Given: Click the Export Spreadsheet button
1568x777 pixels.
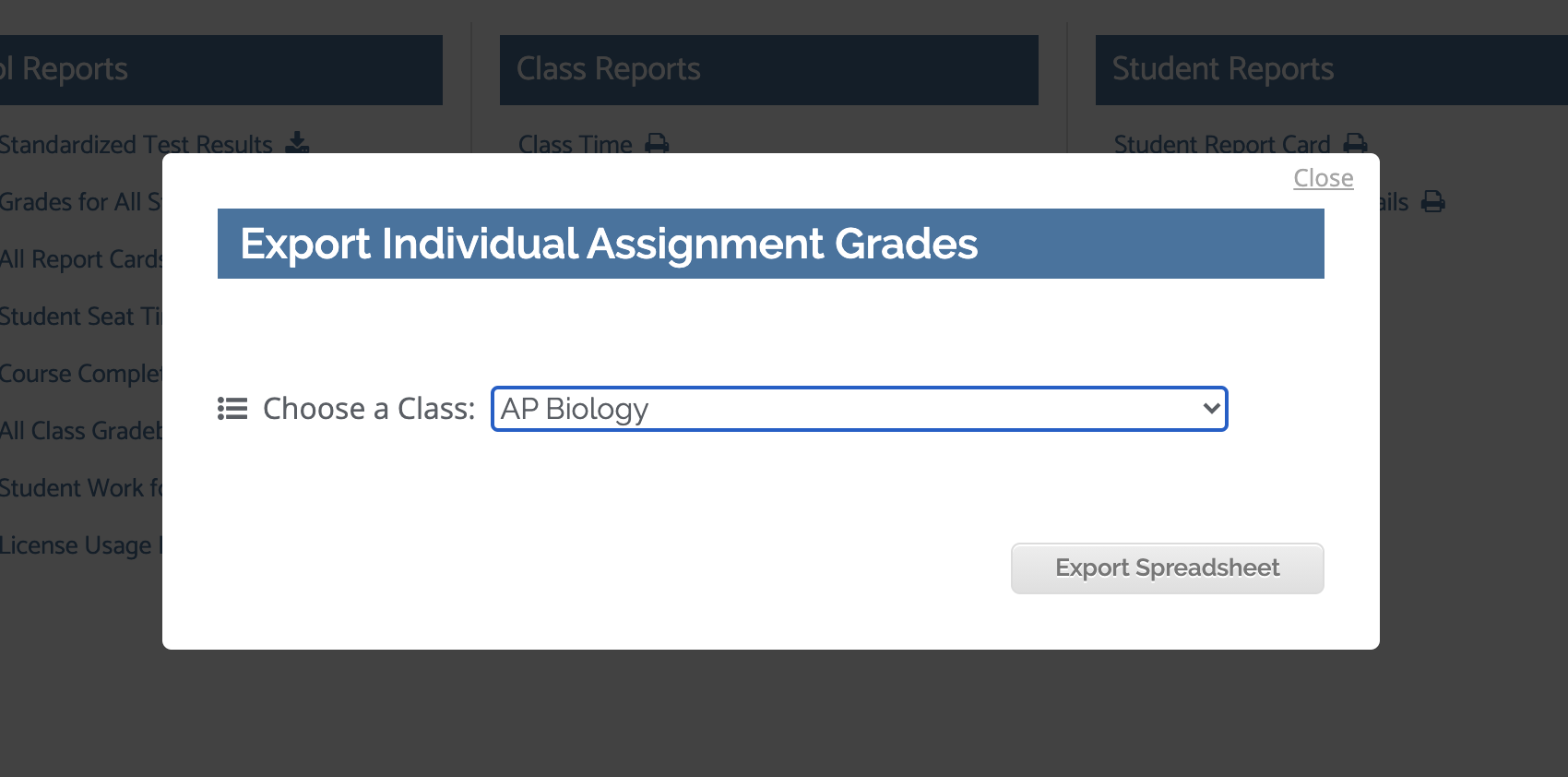Looking at the screenshot, I should [x=1167, y=568].
